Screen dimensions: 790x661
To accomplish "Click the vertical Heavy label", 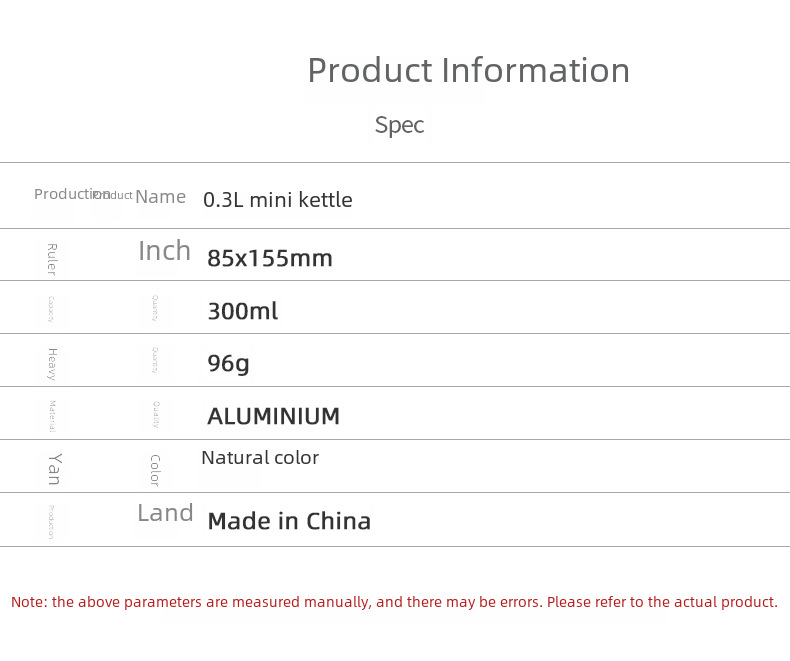I will click(52, 363).
